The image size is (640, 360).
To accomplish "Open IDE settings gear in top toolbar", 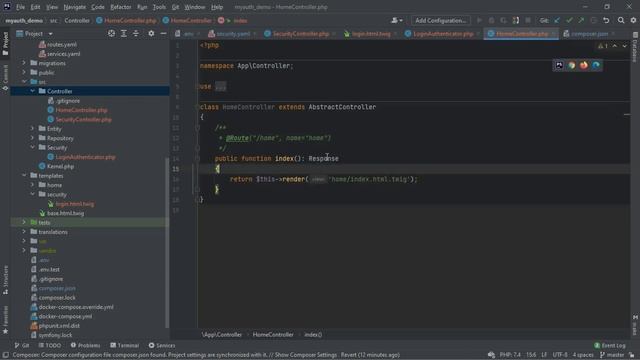I will pos(633,20).
